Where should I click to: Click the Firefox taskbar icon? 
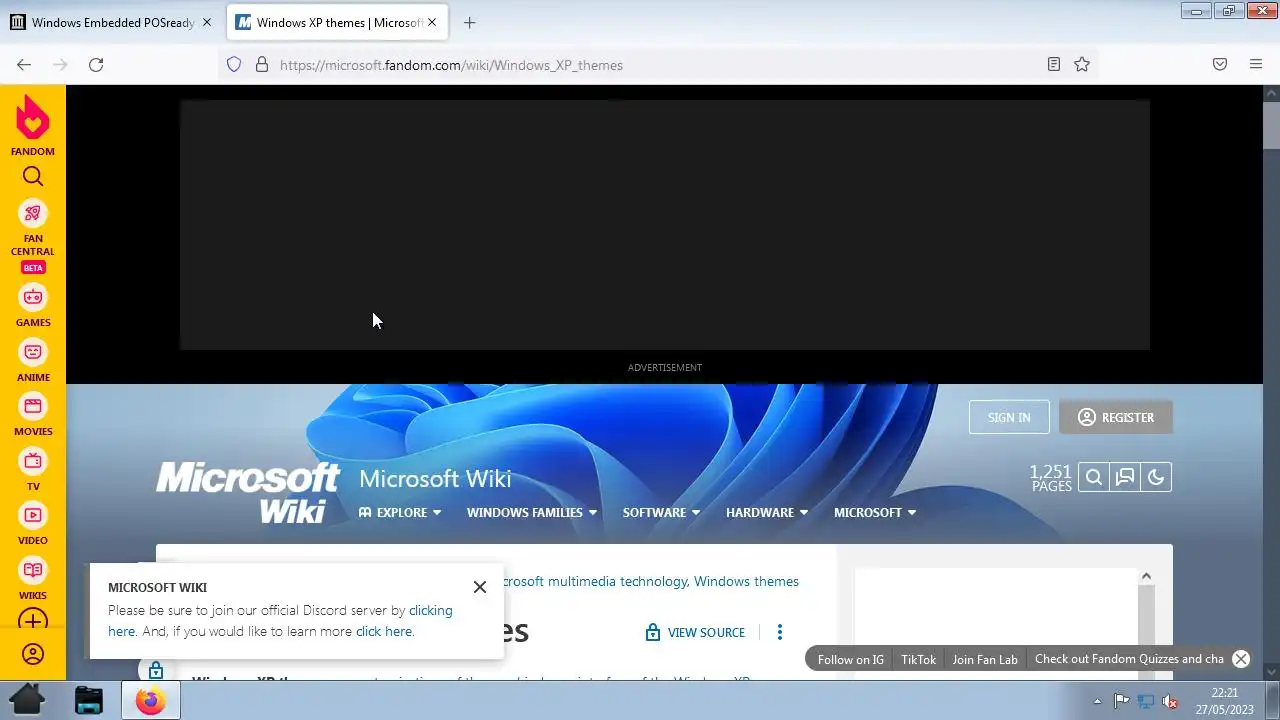point(151,700)
